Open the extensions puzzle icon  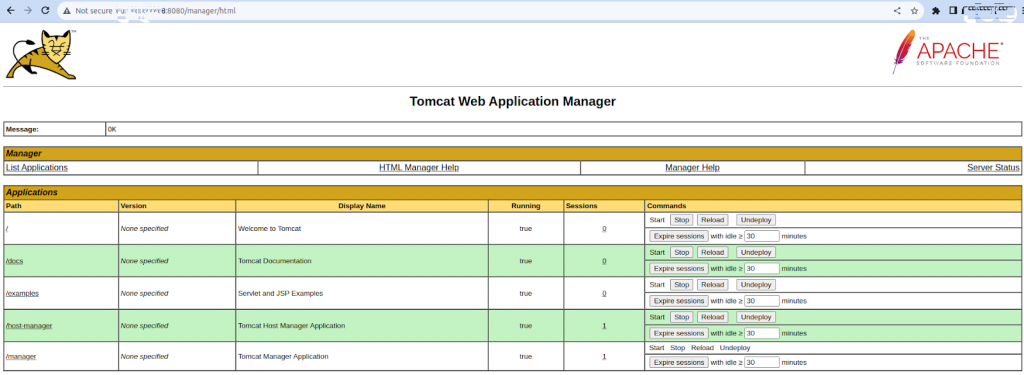(x=935, y=10)
